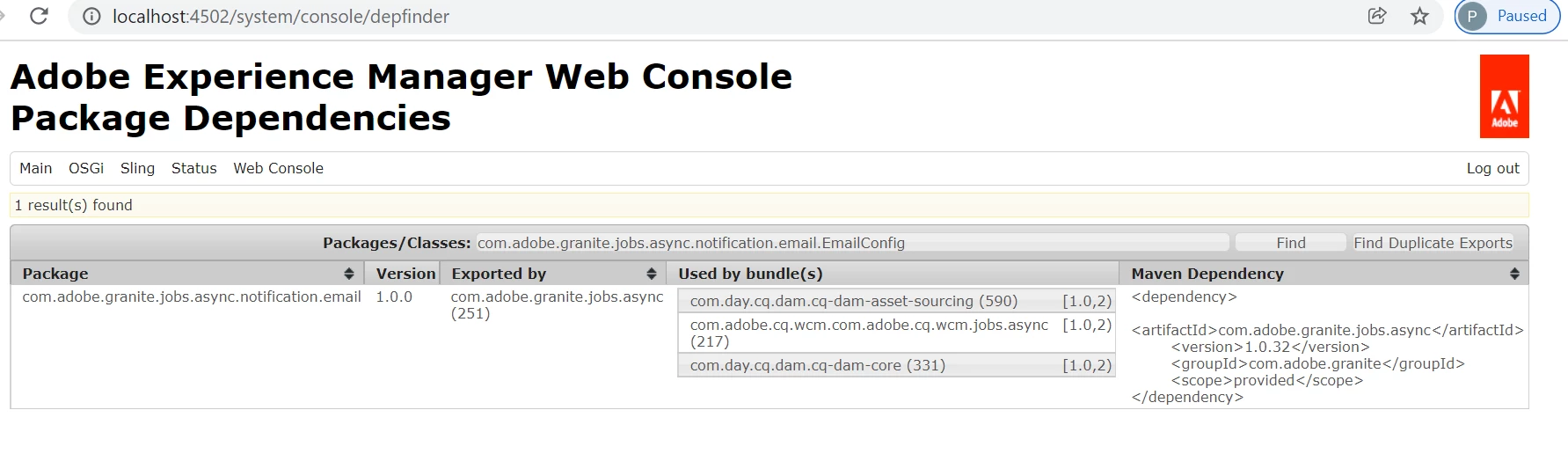Open the Sling menu
This screenshot has width=1568, height=454.
(x=137, y=168)
